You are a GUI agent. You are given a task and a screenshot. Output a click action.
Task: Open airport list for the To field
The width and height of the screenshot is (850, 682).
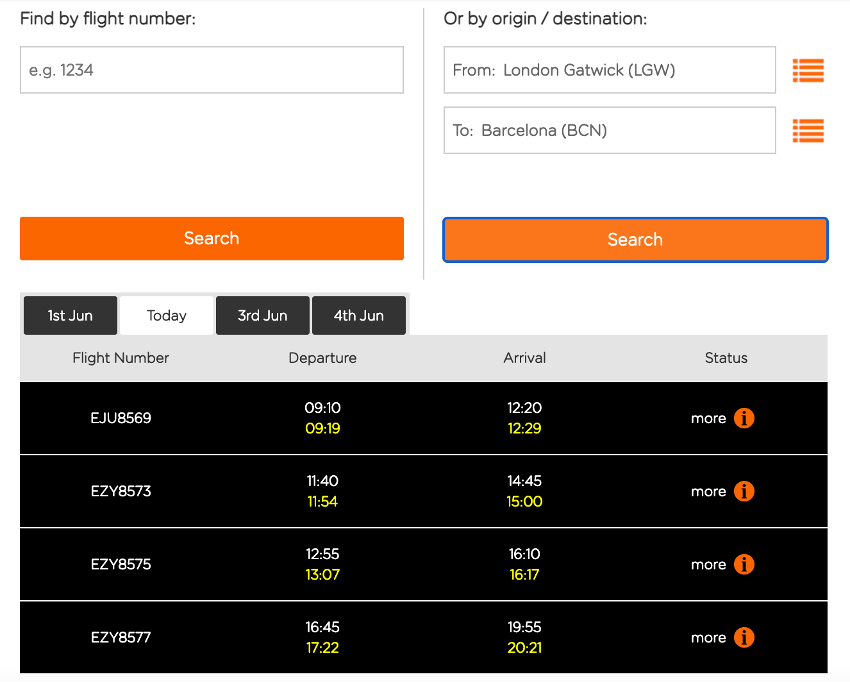click(808, 130)
